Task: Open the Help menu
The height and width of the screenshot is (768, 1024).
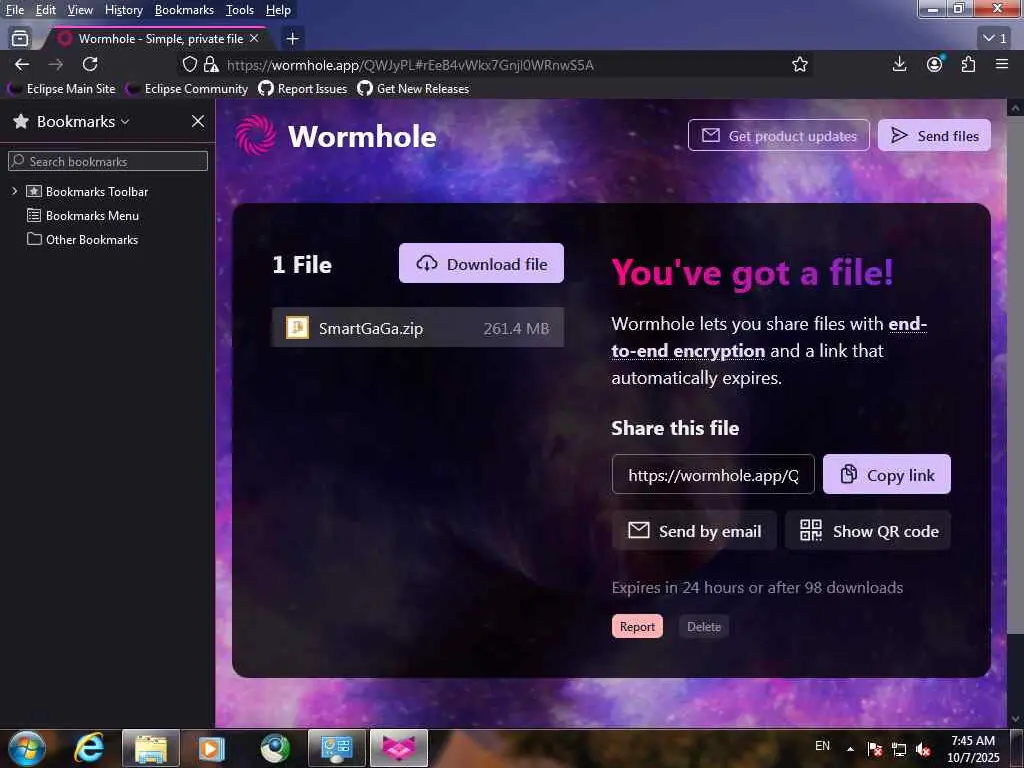Action: tap(278, 10)
